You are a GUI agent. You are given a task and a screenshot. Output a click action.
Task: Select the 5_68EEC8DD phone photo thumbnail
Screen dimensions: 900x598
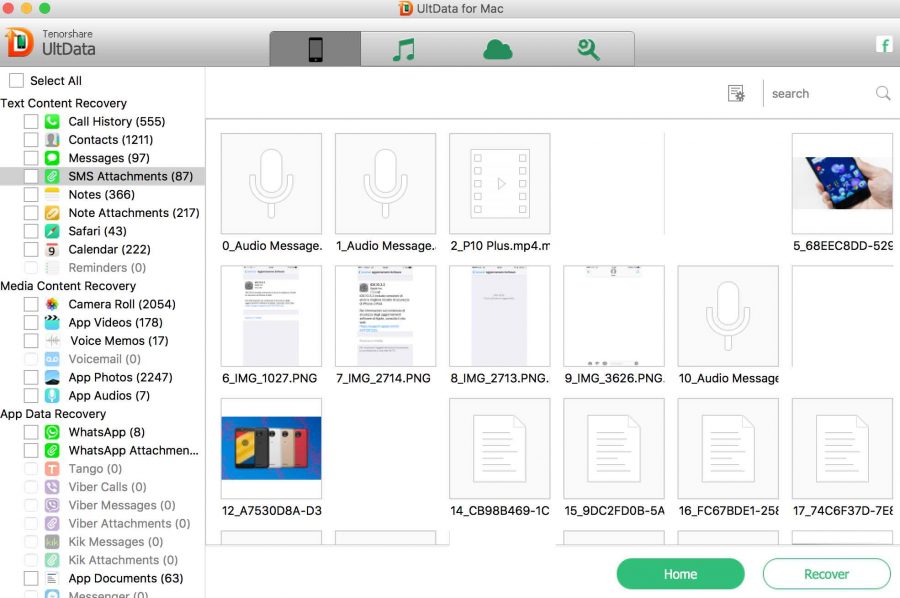tap(842, 184)
